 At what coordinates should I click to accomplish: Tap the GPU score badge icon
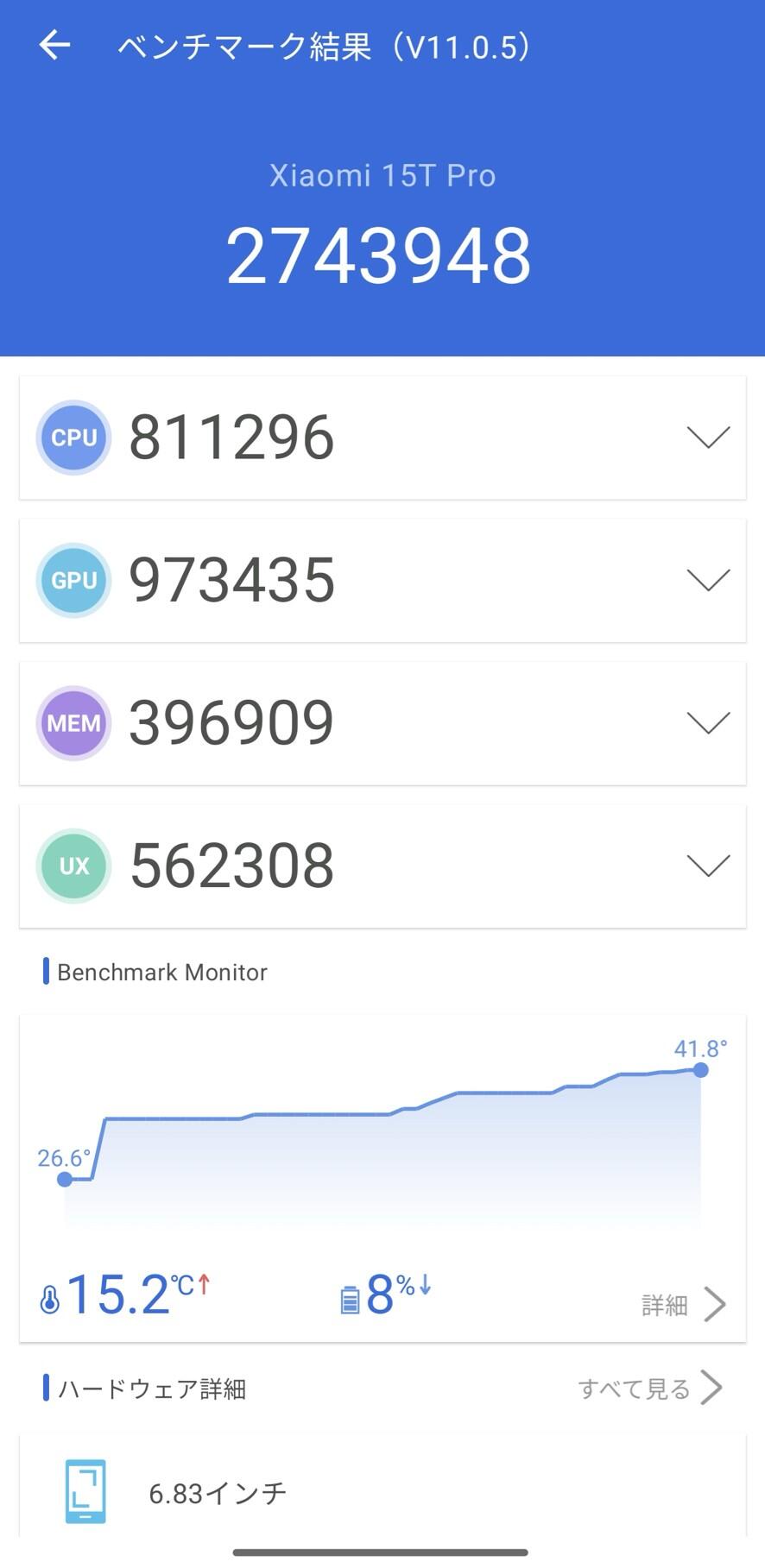(73, 580)
